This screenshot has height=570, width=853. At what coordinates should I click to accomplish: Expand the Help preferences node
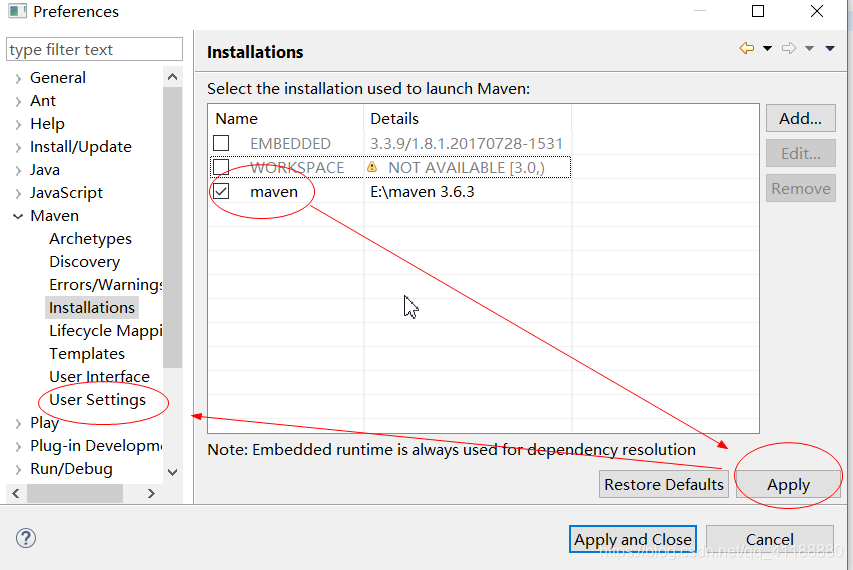pos(18,125)
